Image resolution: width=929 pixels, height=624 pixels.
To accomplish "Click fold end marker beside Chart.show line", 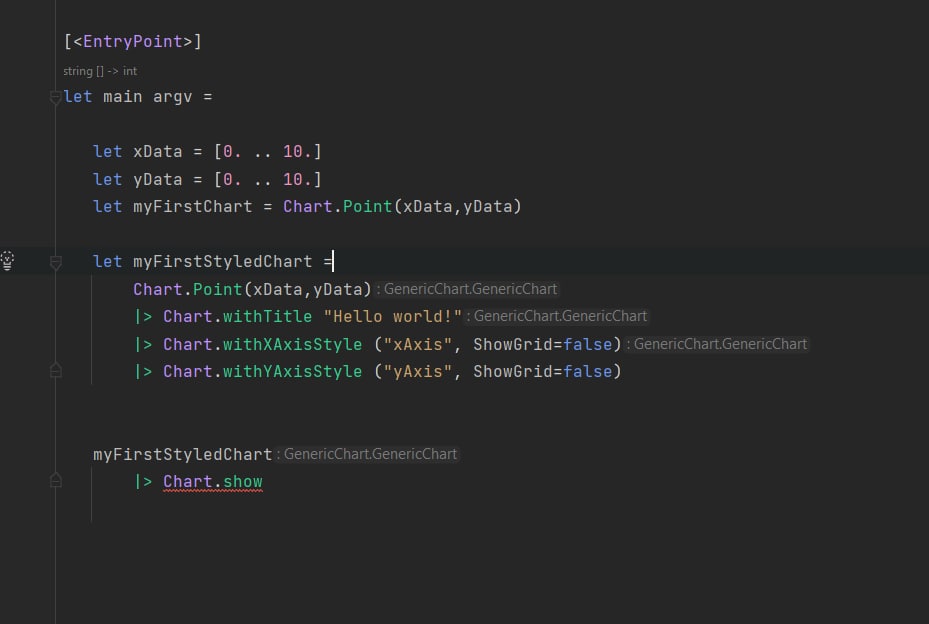I will click(x=56, y=481).
